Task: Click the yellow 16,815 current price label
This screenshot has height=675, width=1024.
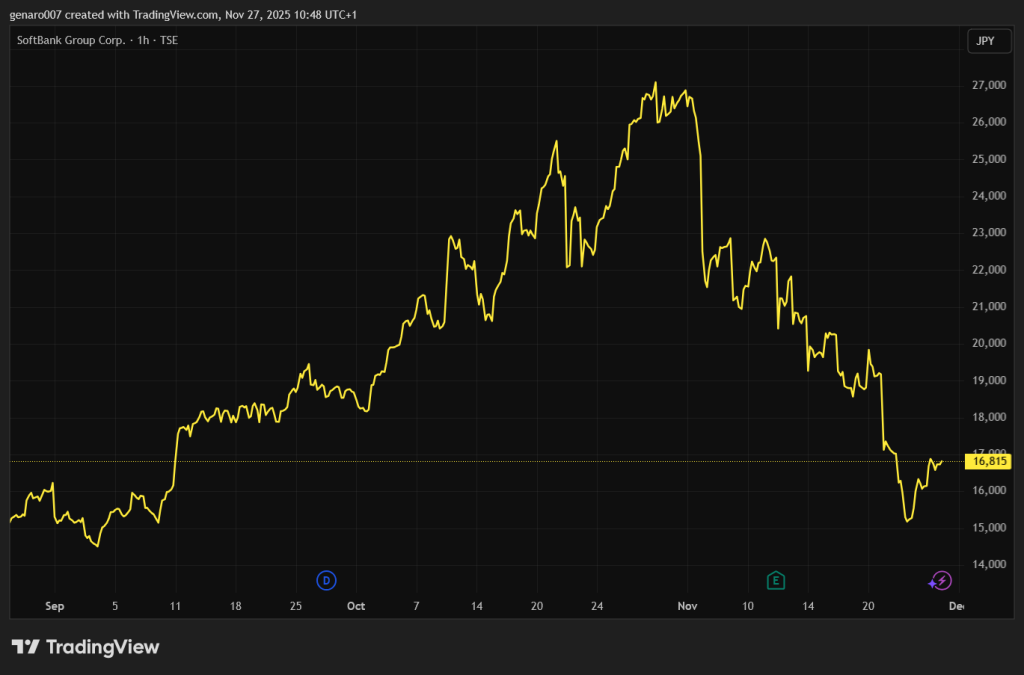Action: coord(988,461)
